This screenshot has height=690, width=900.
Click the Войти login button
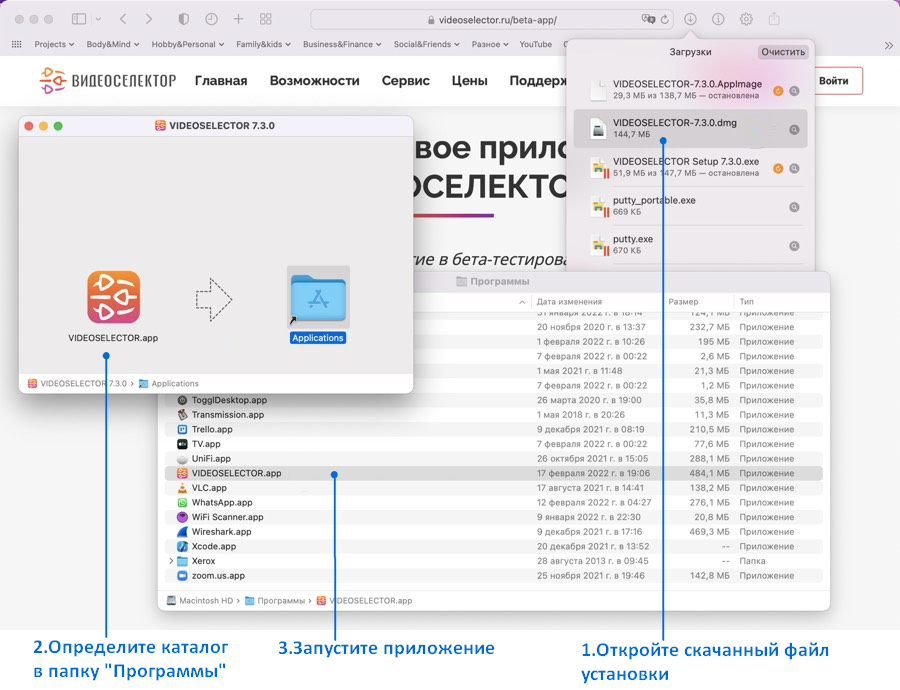click(x=836, y=81)
